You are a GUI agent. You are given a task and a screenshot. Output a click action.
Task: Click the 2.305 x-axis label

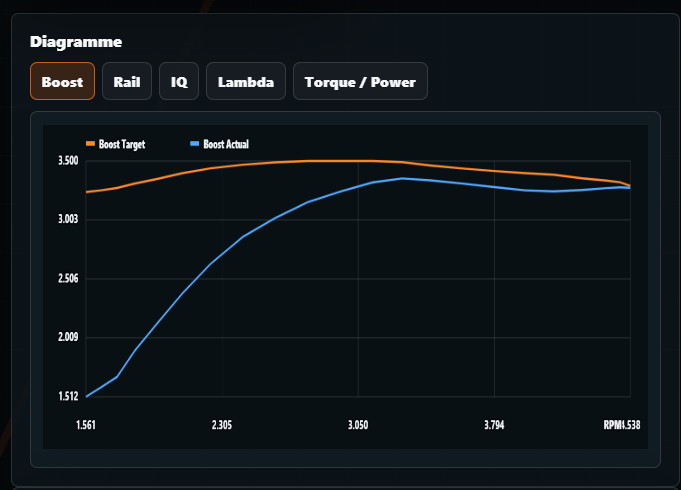[222, 425]
